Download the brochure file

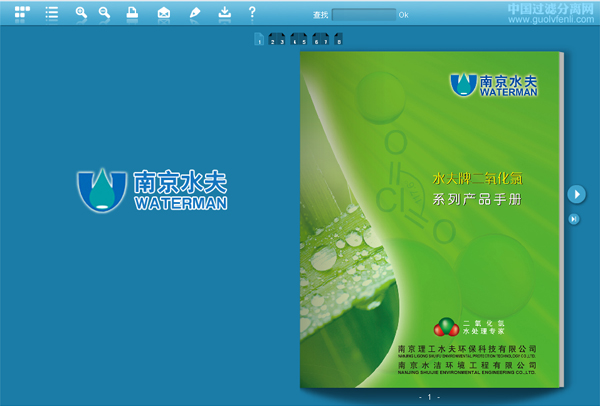pos(225,12)
